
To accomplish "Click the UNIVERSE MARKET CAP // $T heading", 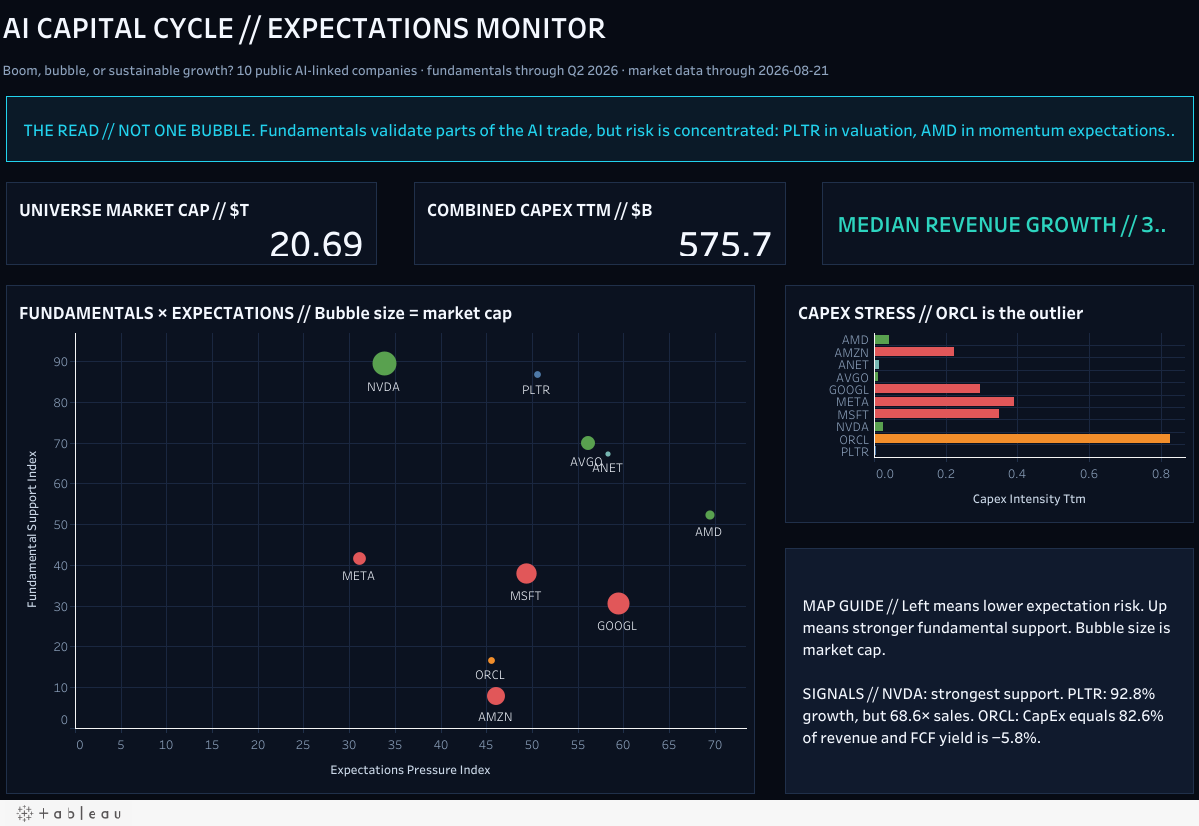I will tap(134, 210).
